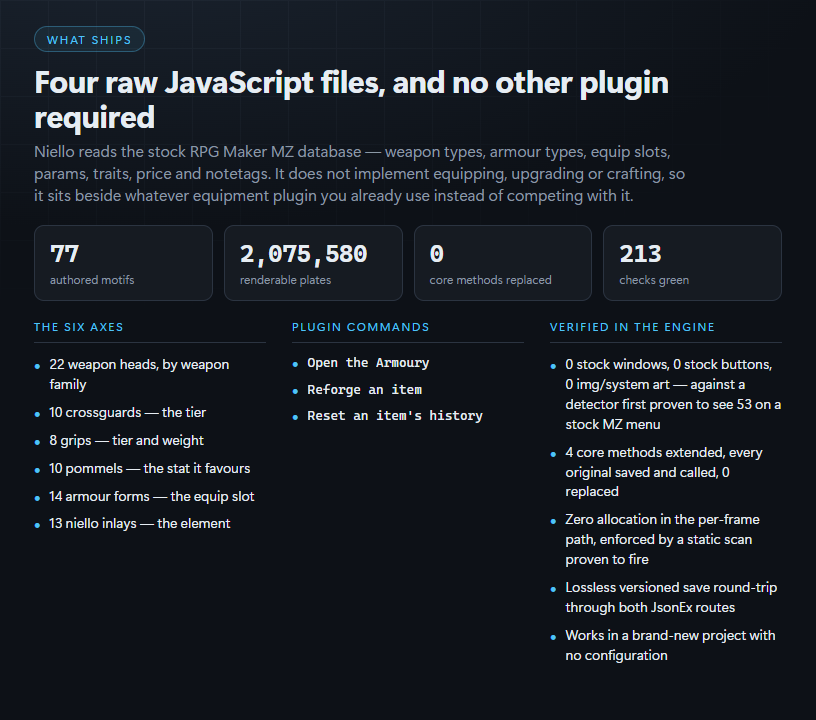Click 'Reforge an item' command

click(x=364, y=390)
